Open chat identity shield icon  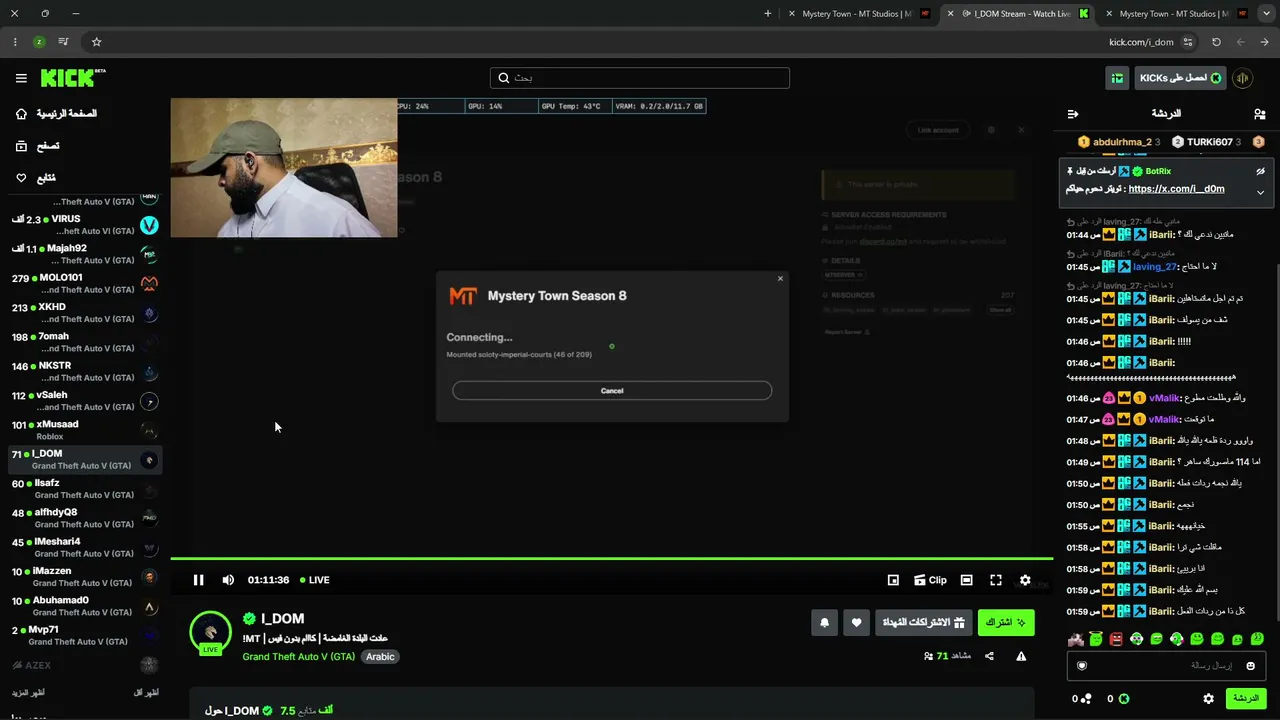pyautogui.click(x=1081, y=666)
